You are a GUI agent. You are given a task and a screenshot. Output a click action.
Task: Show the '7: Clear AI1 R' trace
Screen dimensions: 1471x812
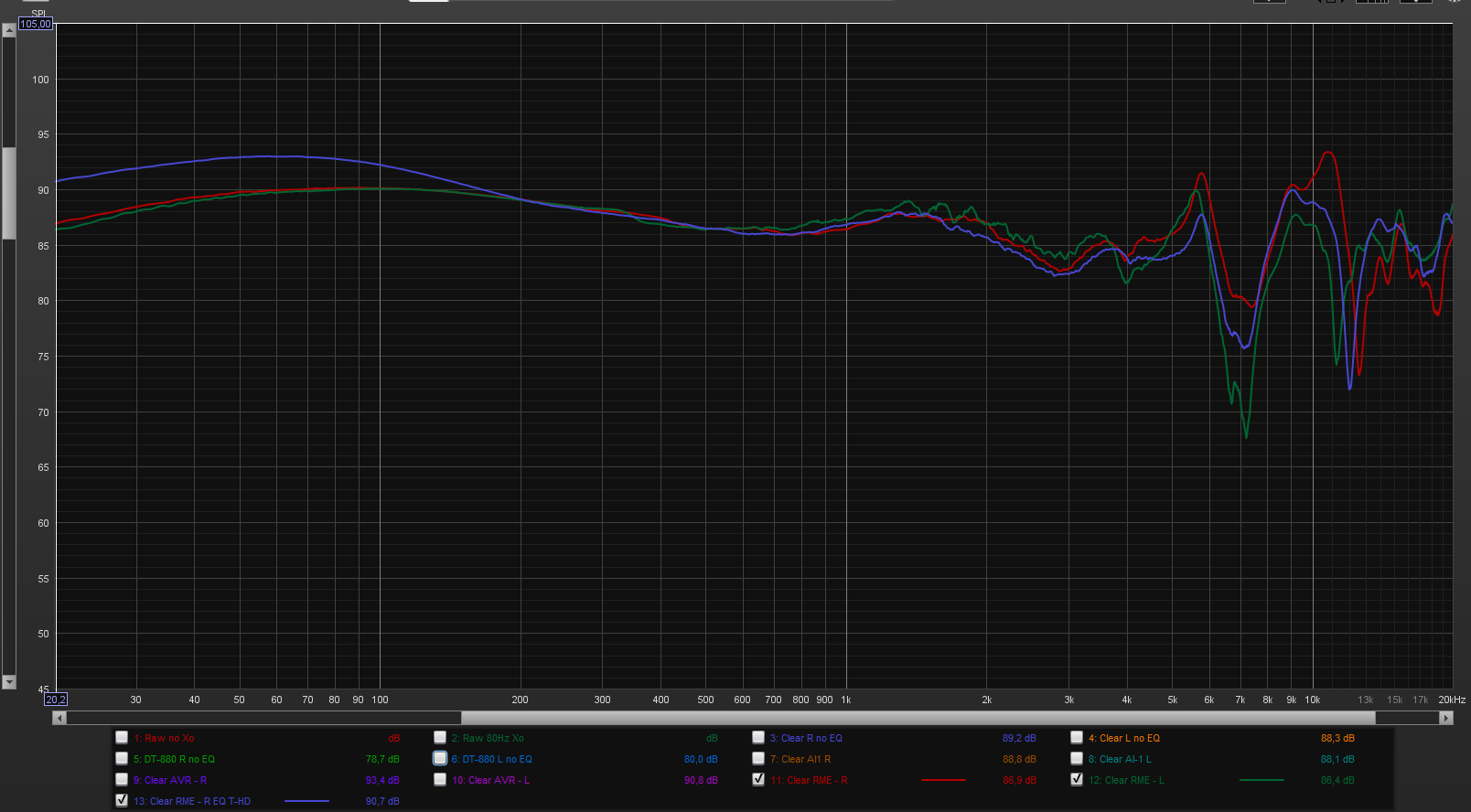coord(758,758)
